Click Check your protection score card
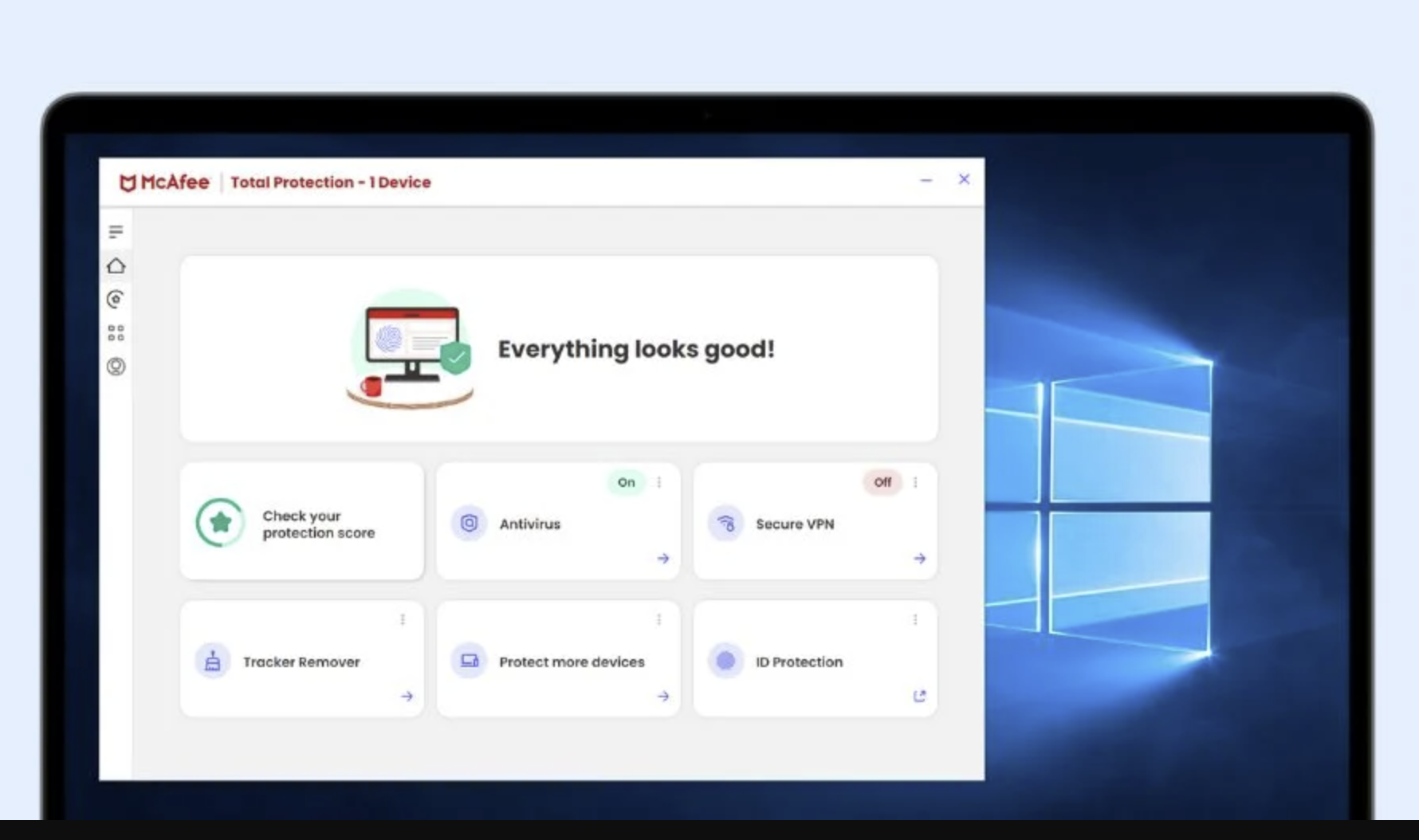Image resolution: width=1419 pixels, height=840 pixels. (x=318, y=524)
